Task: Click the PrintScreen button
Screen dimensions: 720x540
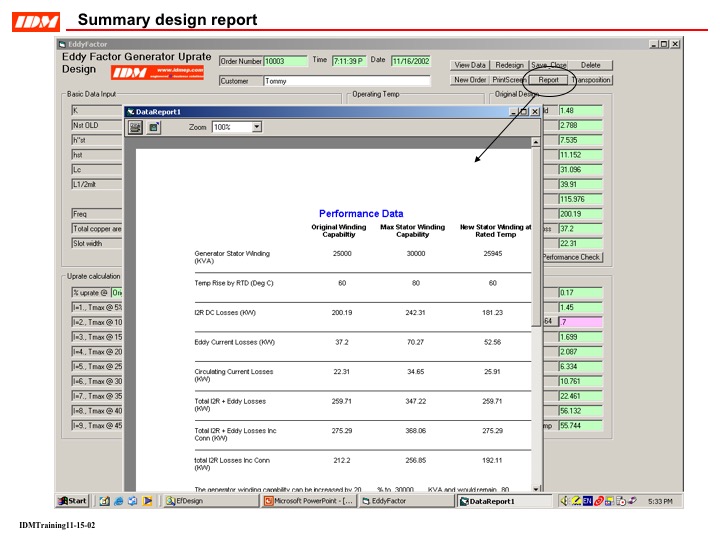Action: point(510,80)
